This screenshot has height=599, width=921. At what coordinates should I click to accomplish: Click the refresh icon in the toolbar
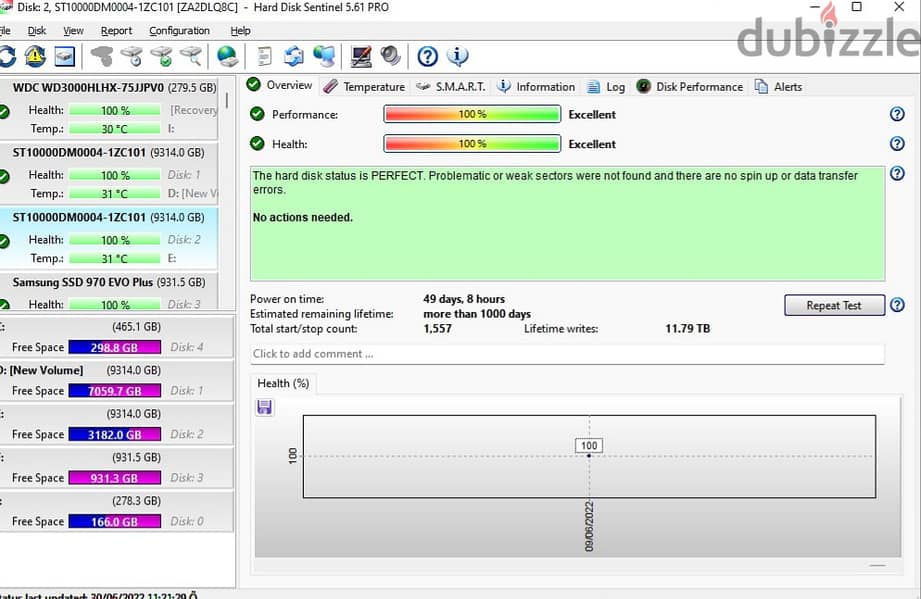tap(7, 56)
